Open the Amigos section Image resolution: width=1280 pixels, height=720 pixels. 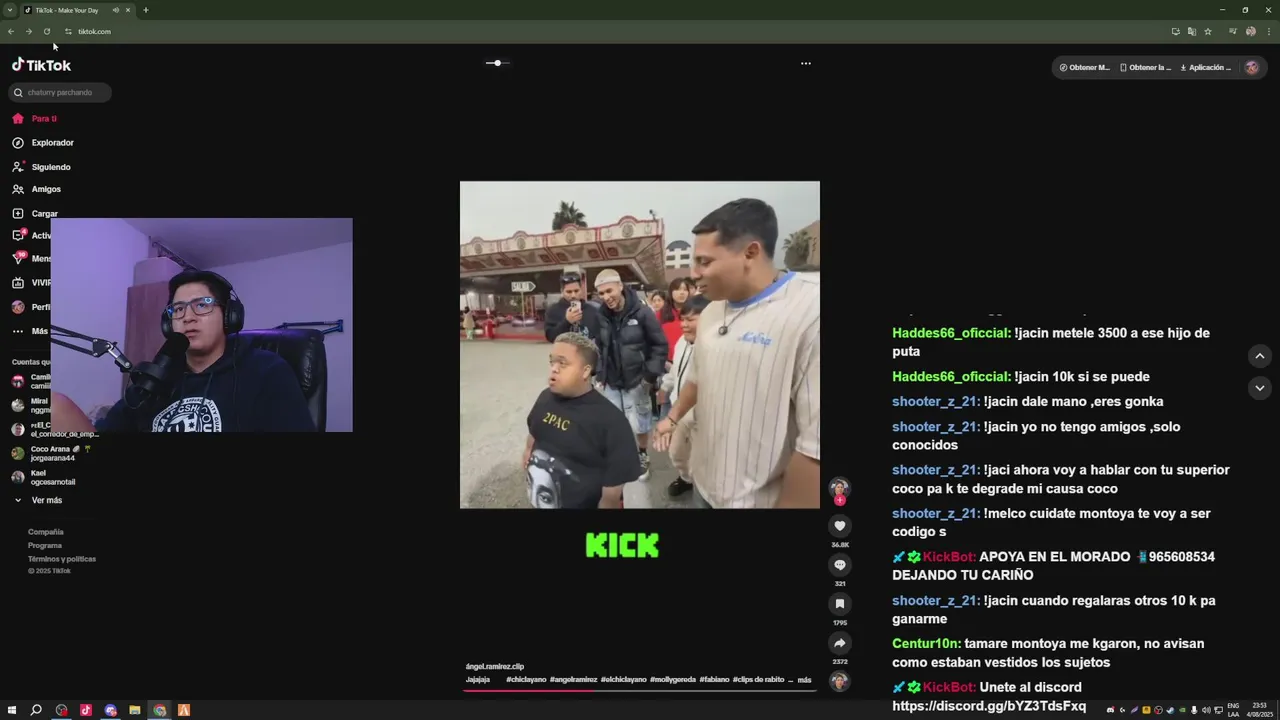click(x=36, y=189)
